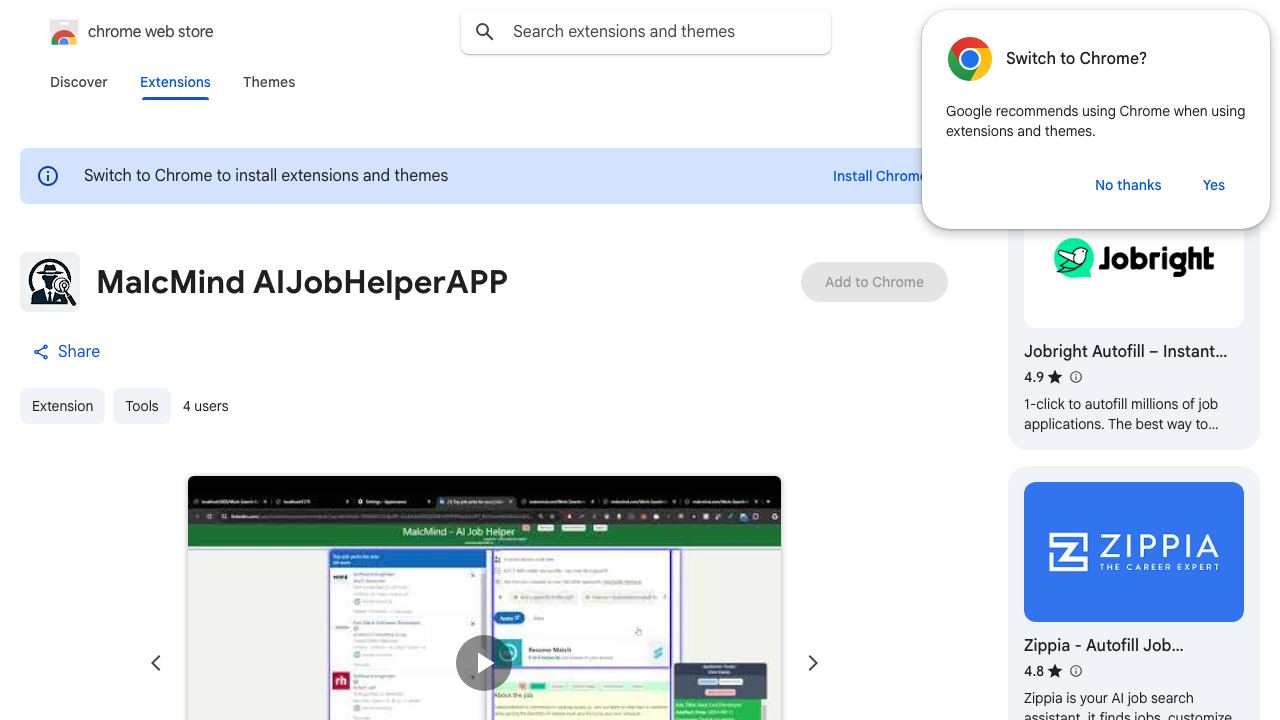1280x720 pixels.
Task: Open Zippia - Autofill Job... listing
Action: [x=1104, y=645]
